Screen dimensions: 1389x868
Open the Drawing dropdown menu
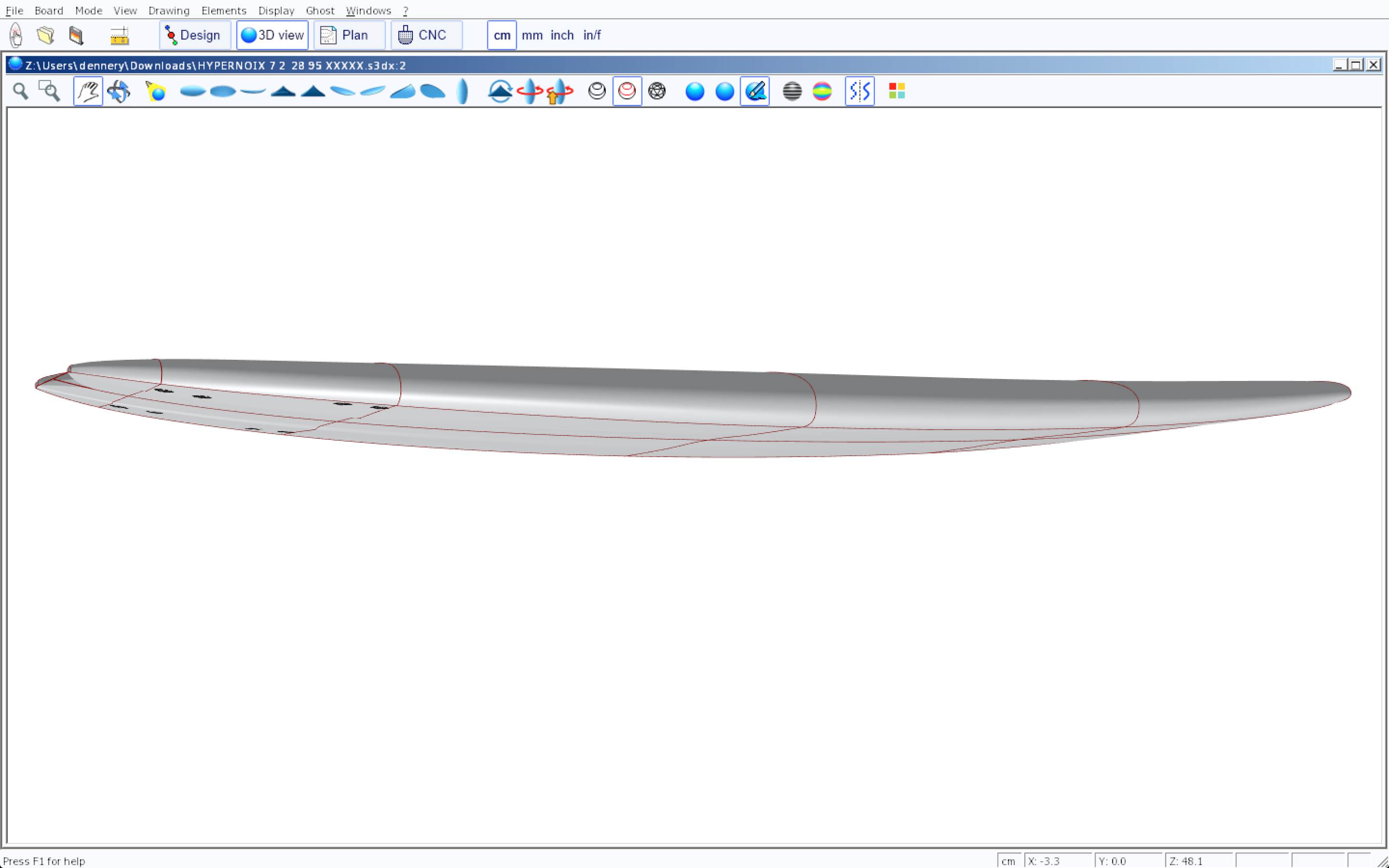pyautogui.click(x=169, y=10)
